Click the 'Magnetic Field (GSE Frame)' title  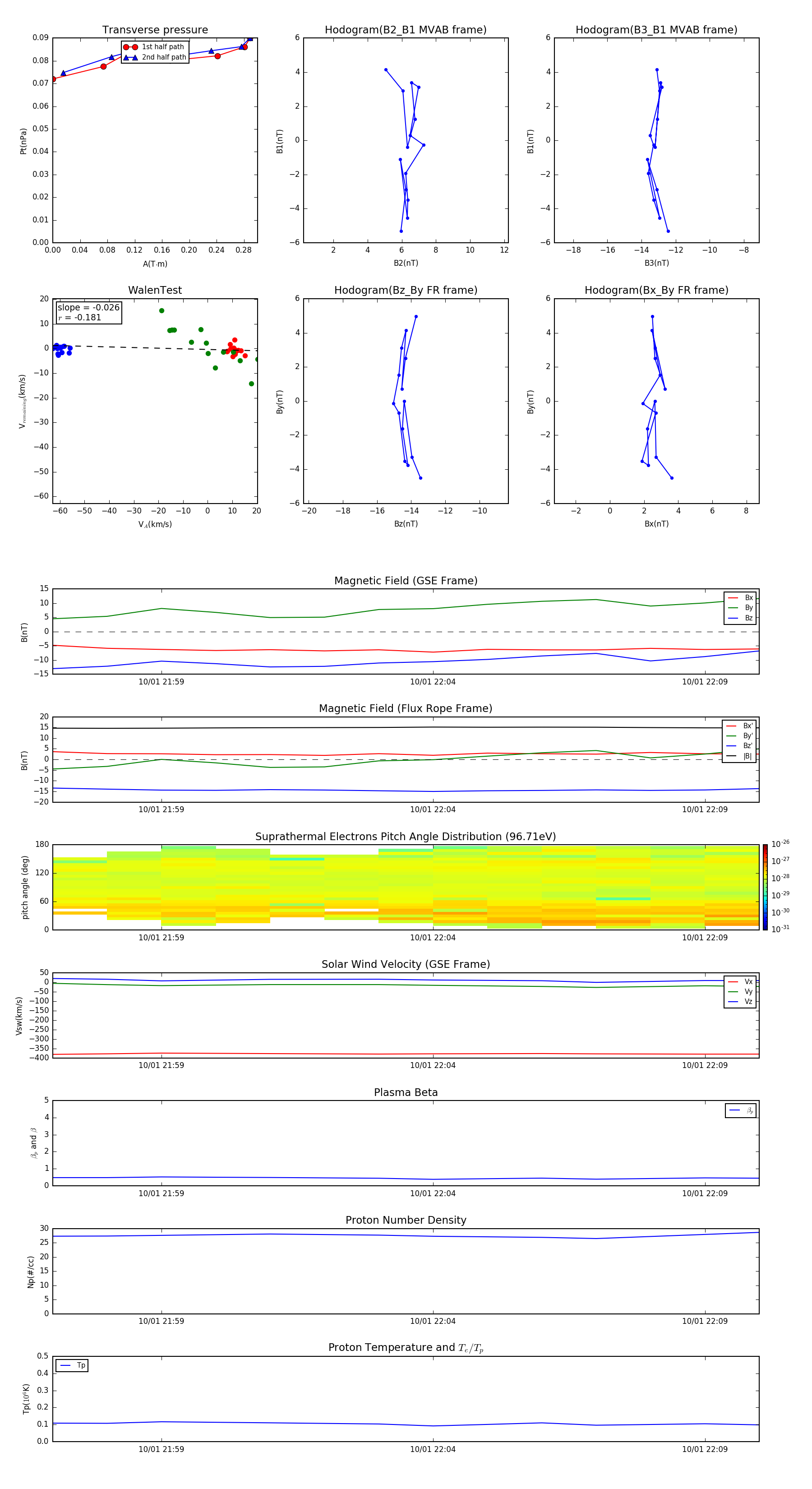(x=406, y=581)
